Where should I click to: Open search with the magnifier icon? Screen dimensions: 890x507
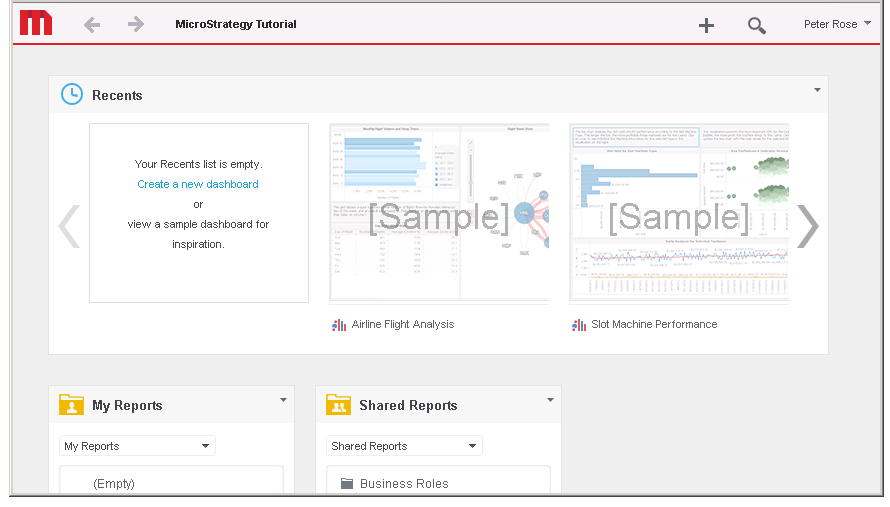click(756, 26)
